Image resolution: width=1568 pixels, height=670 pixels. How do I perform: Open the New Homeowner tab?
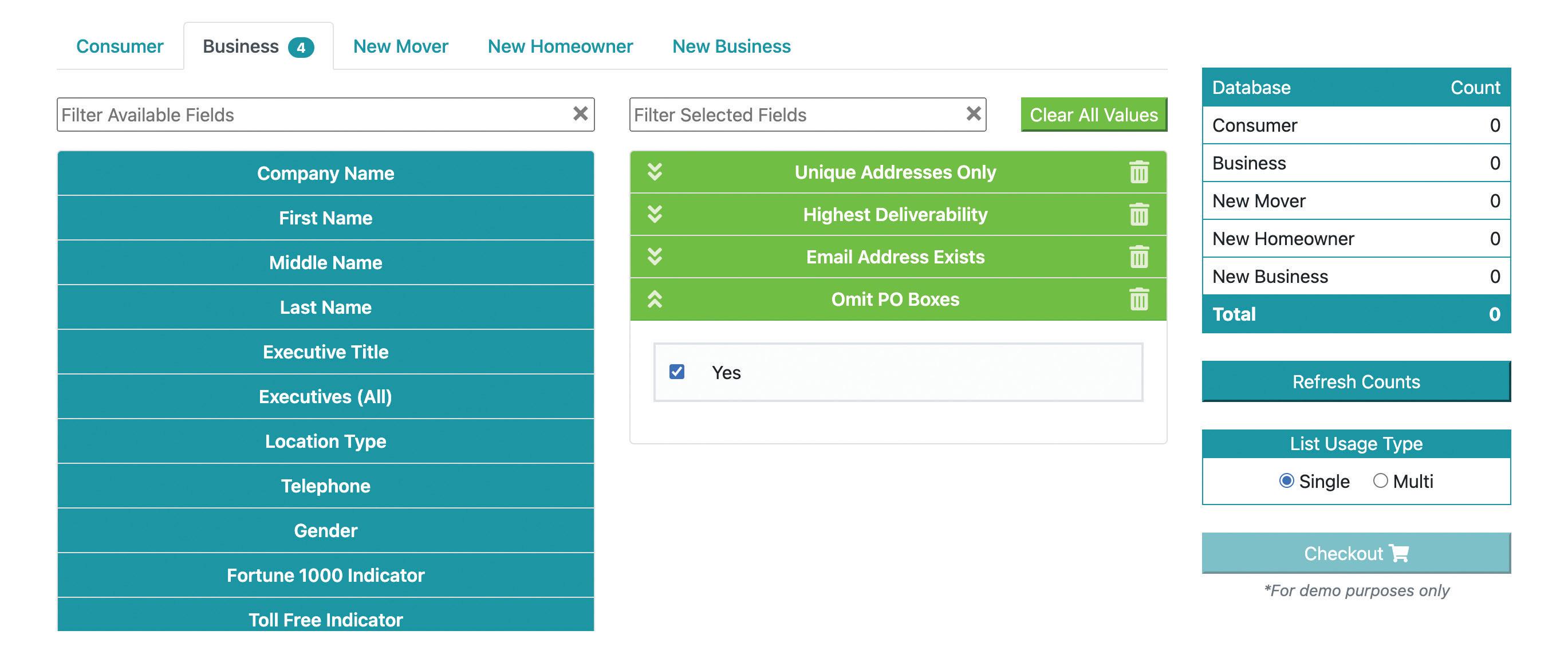coord(560,46)
